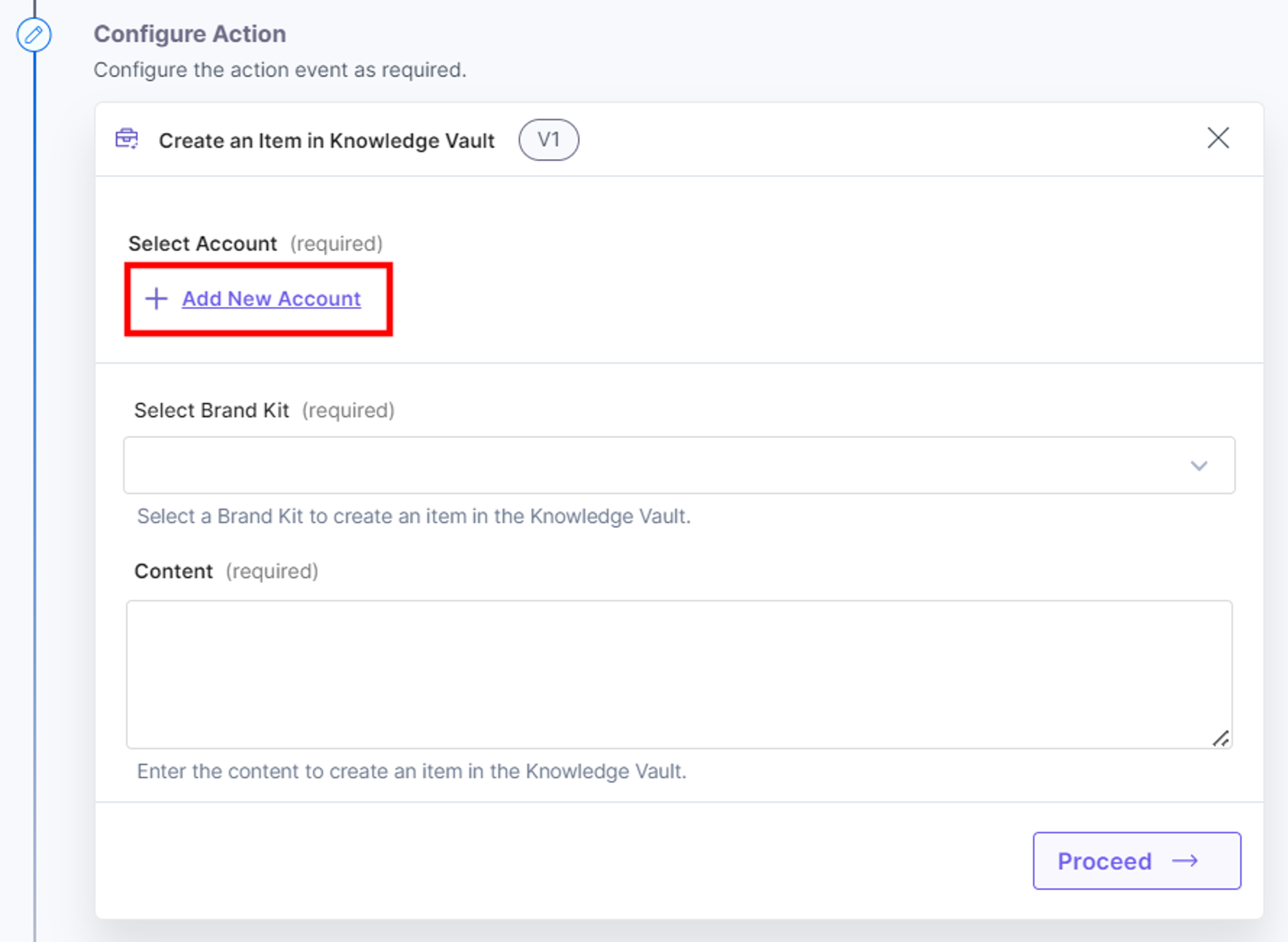Click the Brand Kit dropdown chevron arrow
Image resolution: width=1288 pixels, height=942 pixels.
pyautogui.click(x=1199, y=466)
